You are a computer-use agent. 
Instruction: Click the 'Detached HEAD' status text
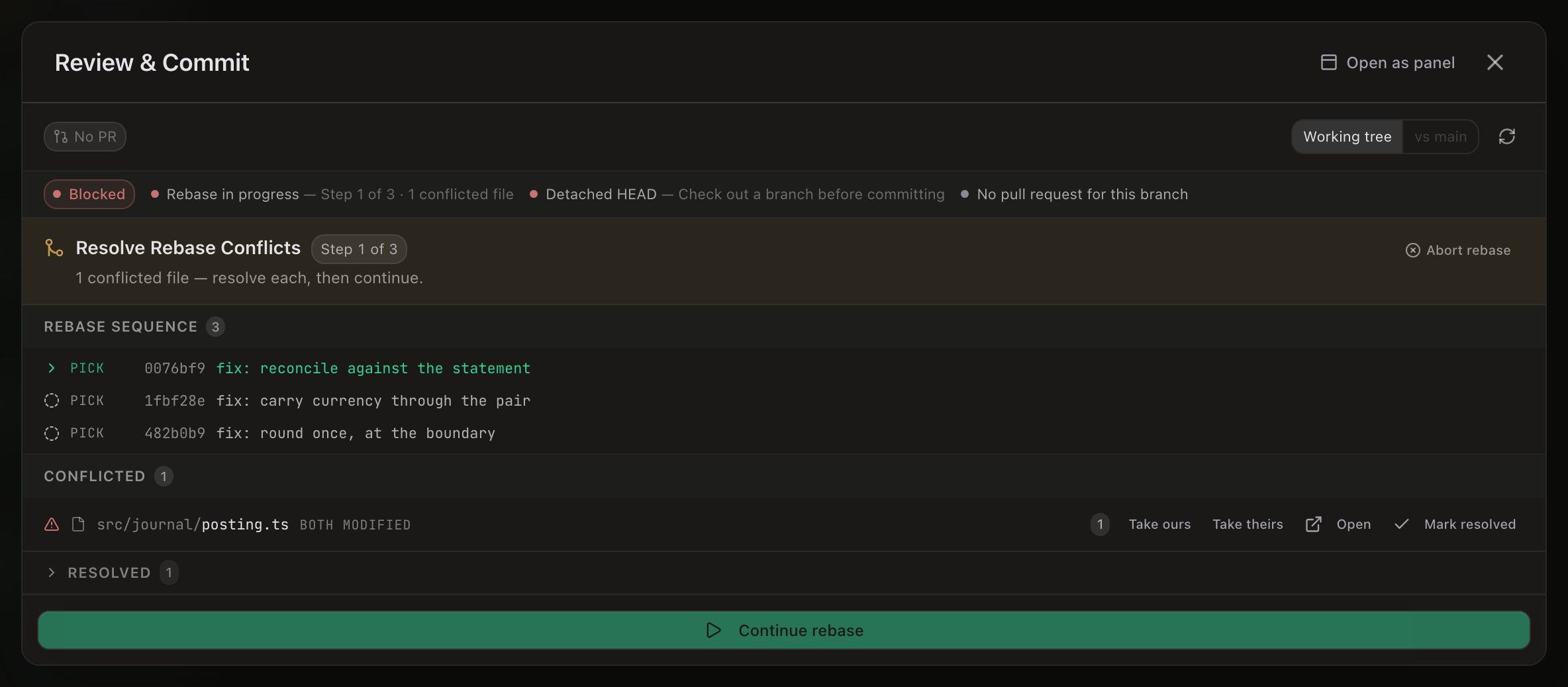pos(601,194)
